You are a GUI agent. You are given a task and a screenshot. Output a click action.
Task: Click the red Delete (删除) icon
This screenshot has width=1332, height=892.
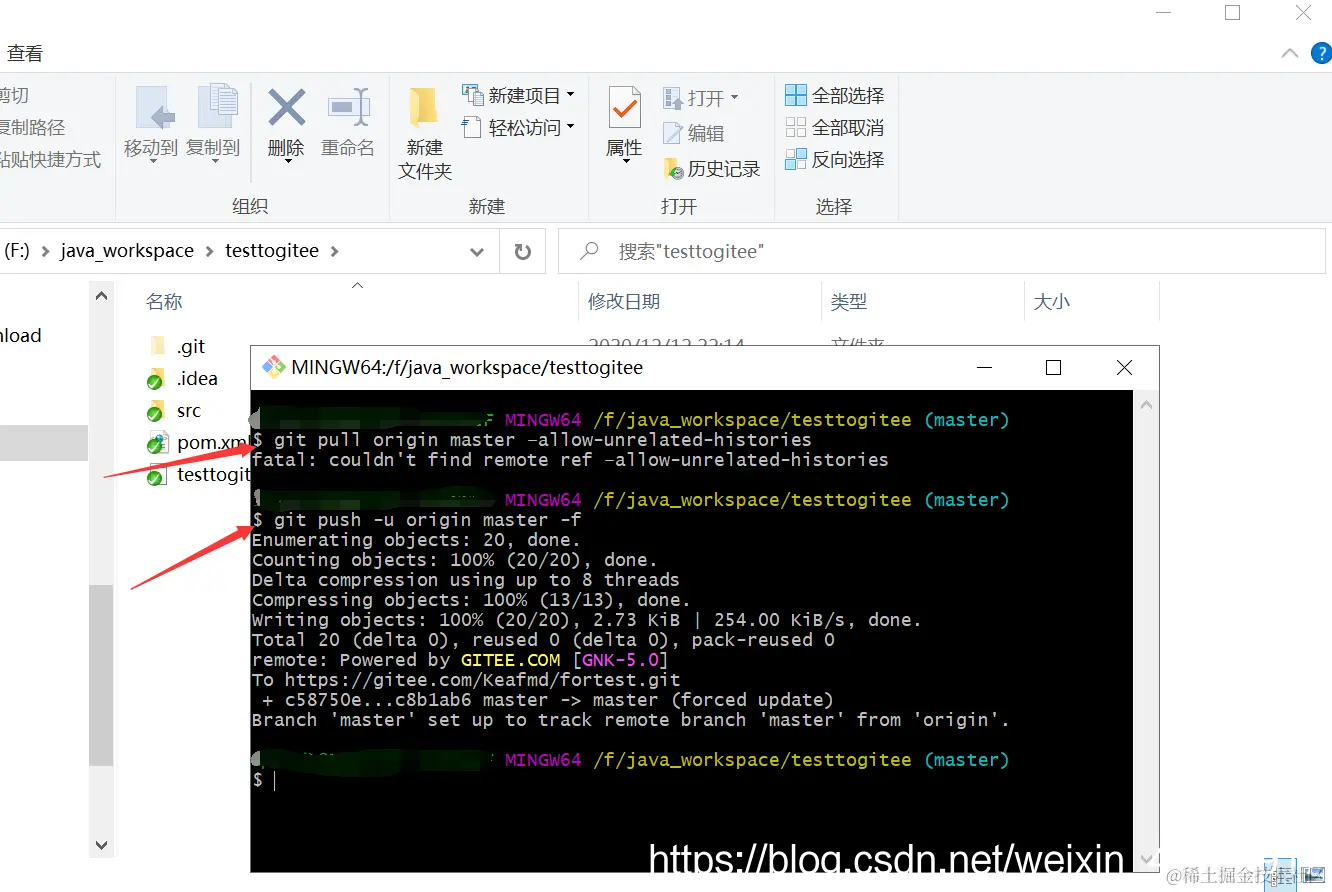pyautogui.click(x=286, y=108)
